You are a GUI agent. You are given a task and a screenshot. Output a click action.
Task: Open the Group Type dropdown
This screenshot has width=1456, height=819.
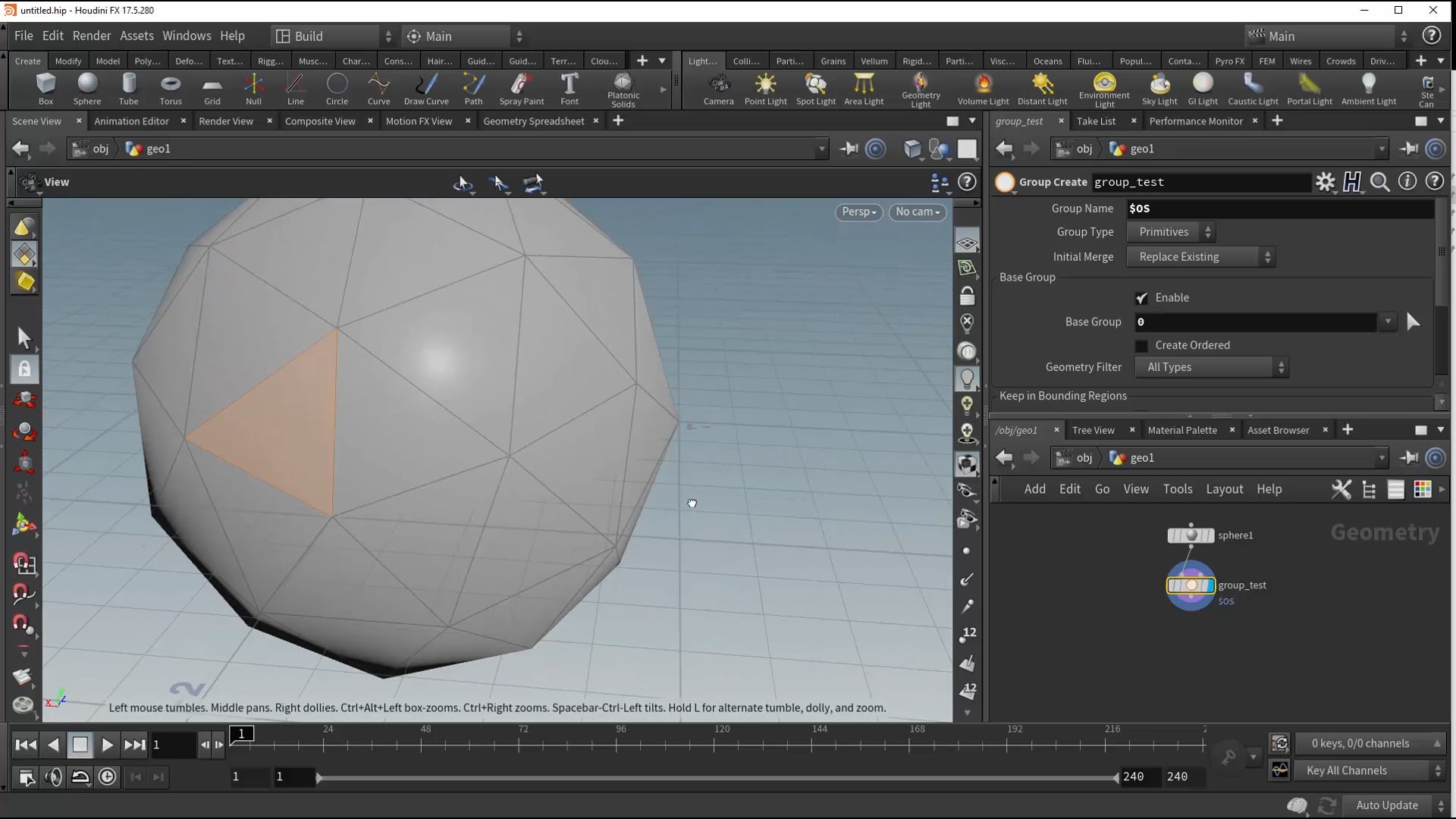[x=1171, y=232]
